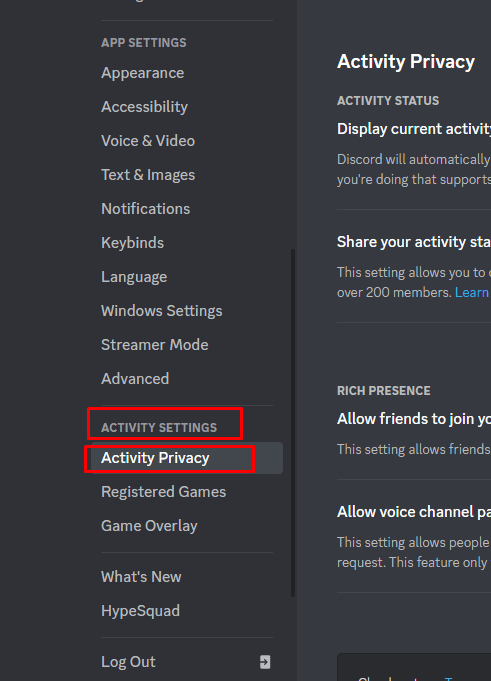
Task: Select the highlighted Activity Privacy item
Action: [x=187, y=458]
